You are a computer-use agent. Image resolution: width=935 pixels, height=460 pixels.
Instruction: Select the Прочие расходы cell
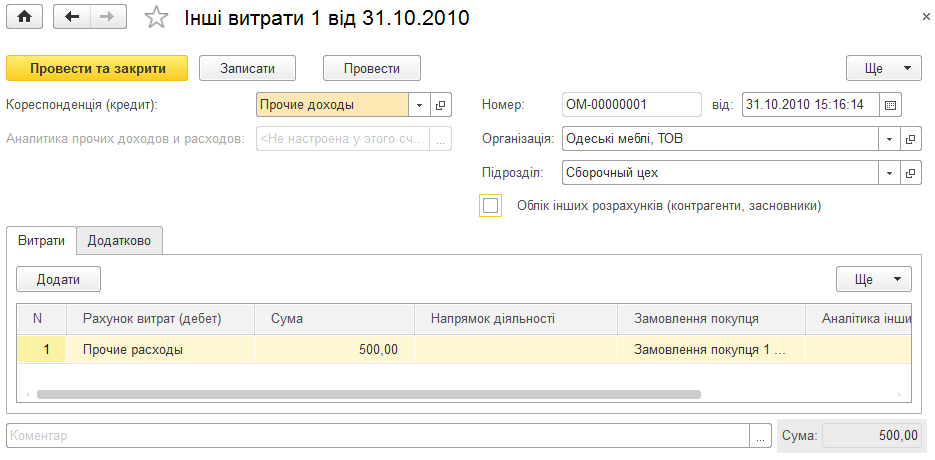click(160, 350)
